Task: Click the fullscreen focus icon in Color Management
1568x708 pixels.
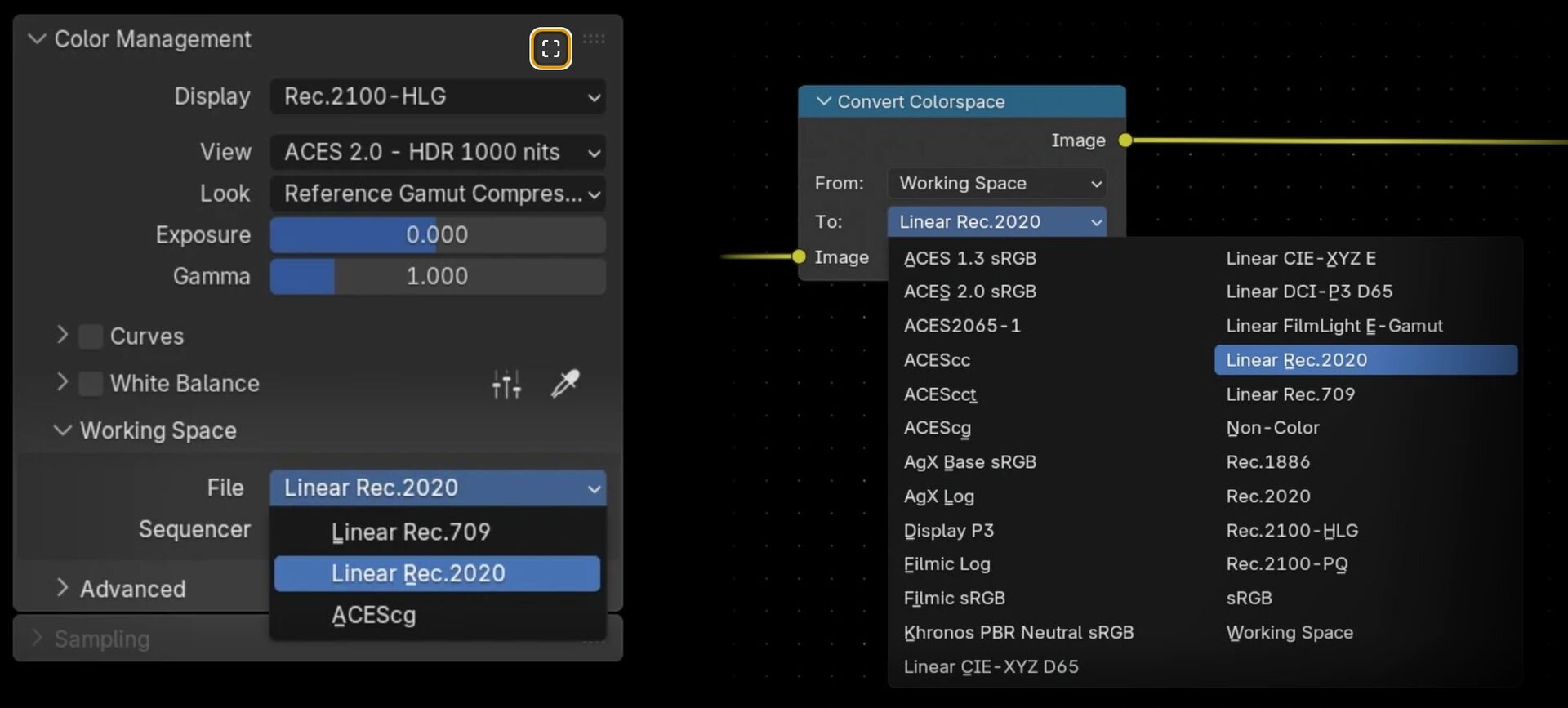Action: [550, 49]
